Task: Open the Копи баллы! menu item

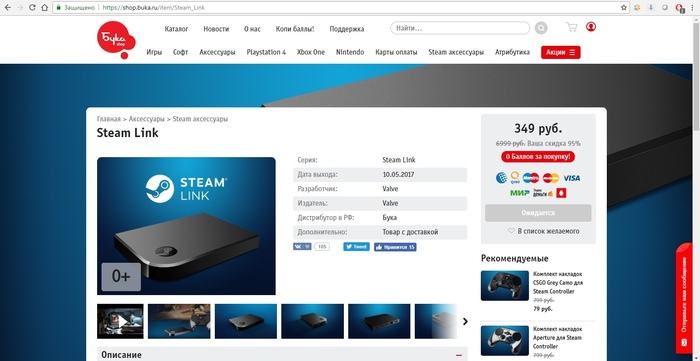Action: 295,29
